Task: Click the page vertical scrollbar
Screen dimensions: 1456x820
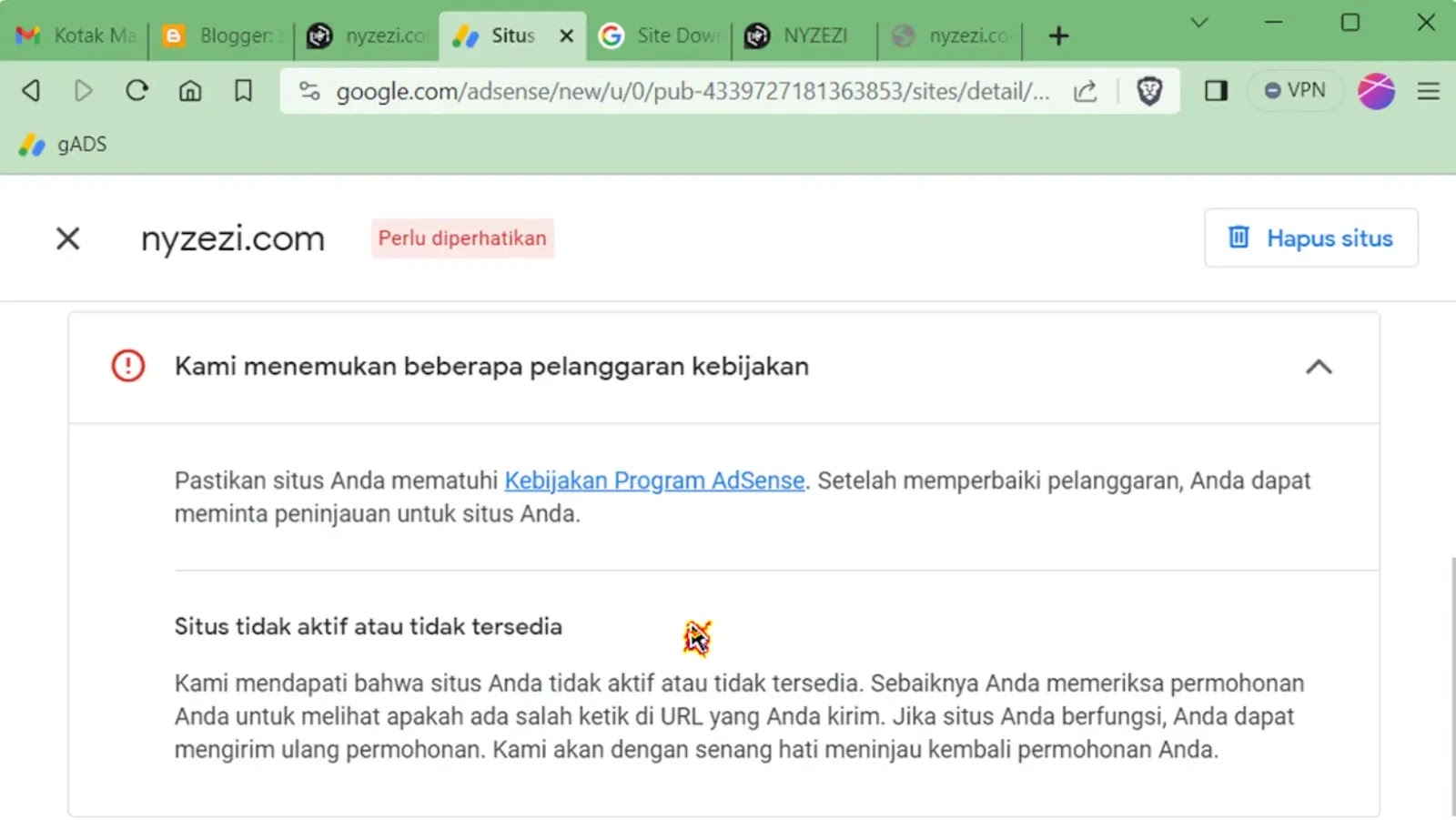Action: pos(1451,687)
